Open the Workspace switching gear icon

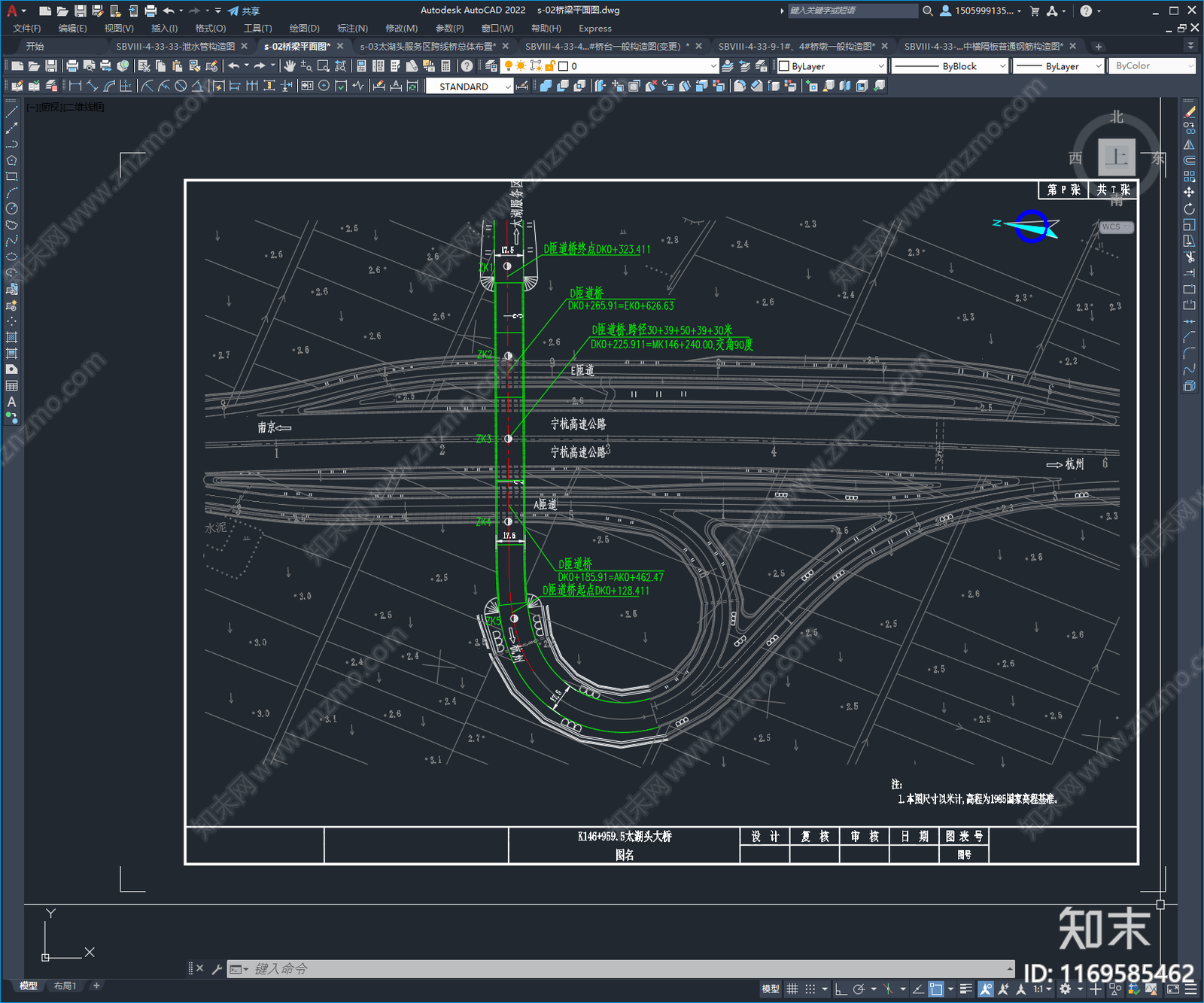pyautogui.click(x=1066, y=989)
